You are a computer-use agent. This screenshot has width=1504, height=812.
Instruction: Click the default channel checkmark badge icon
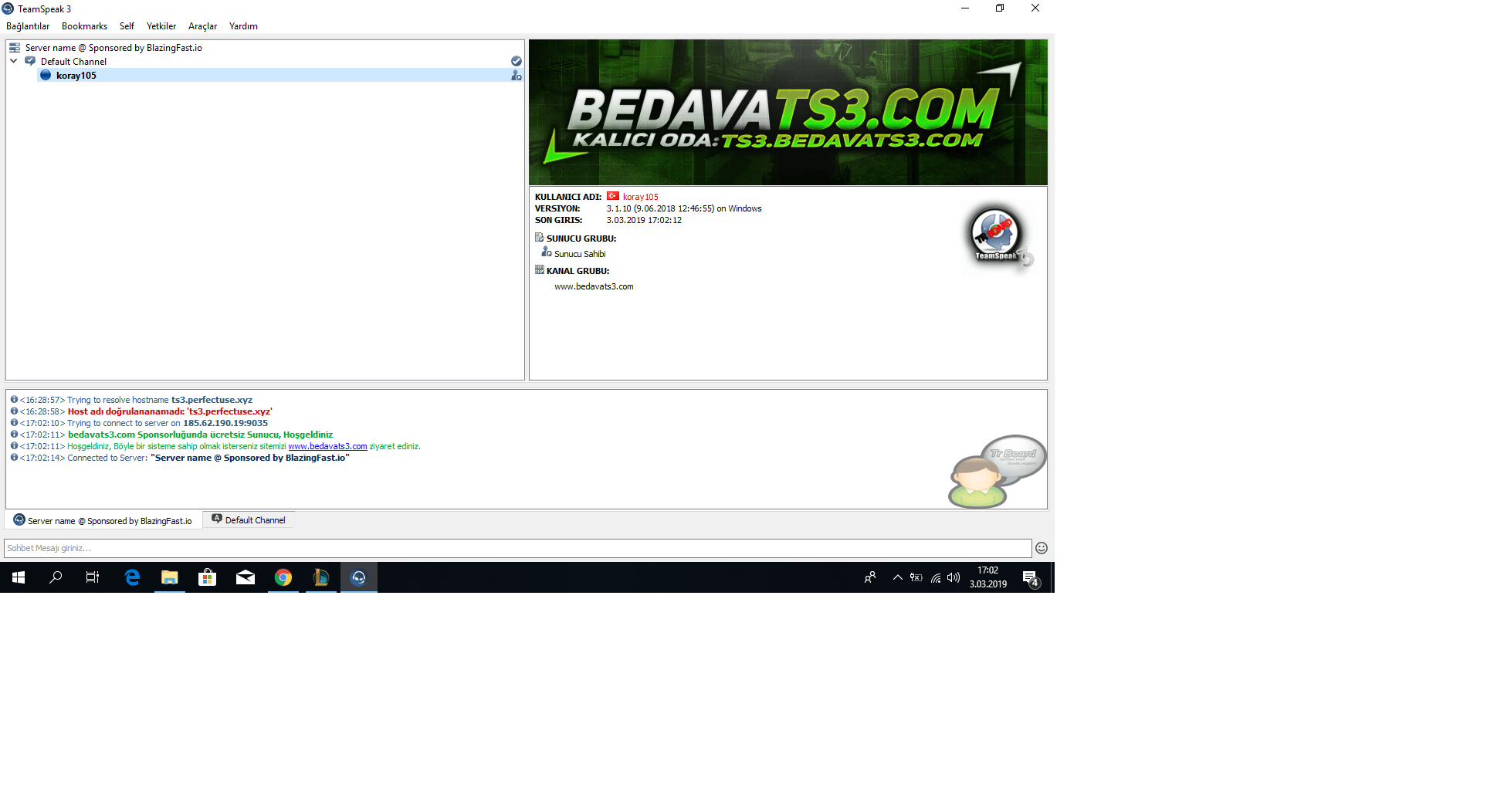tap(517, 61)
